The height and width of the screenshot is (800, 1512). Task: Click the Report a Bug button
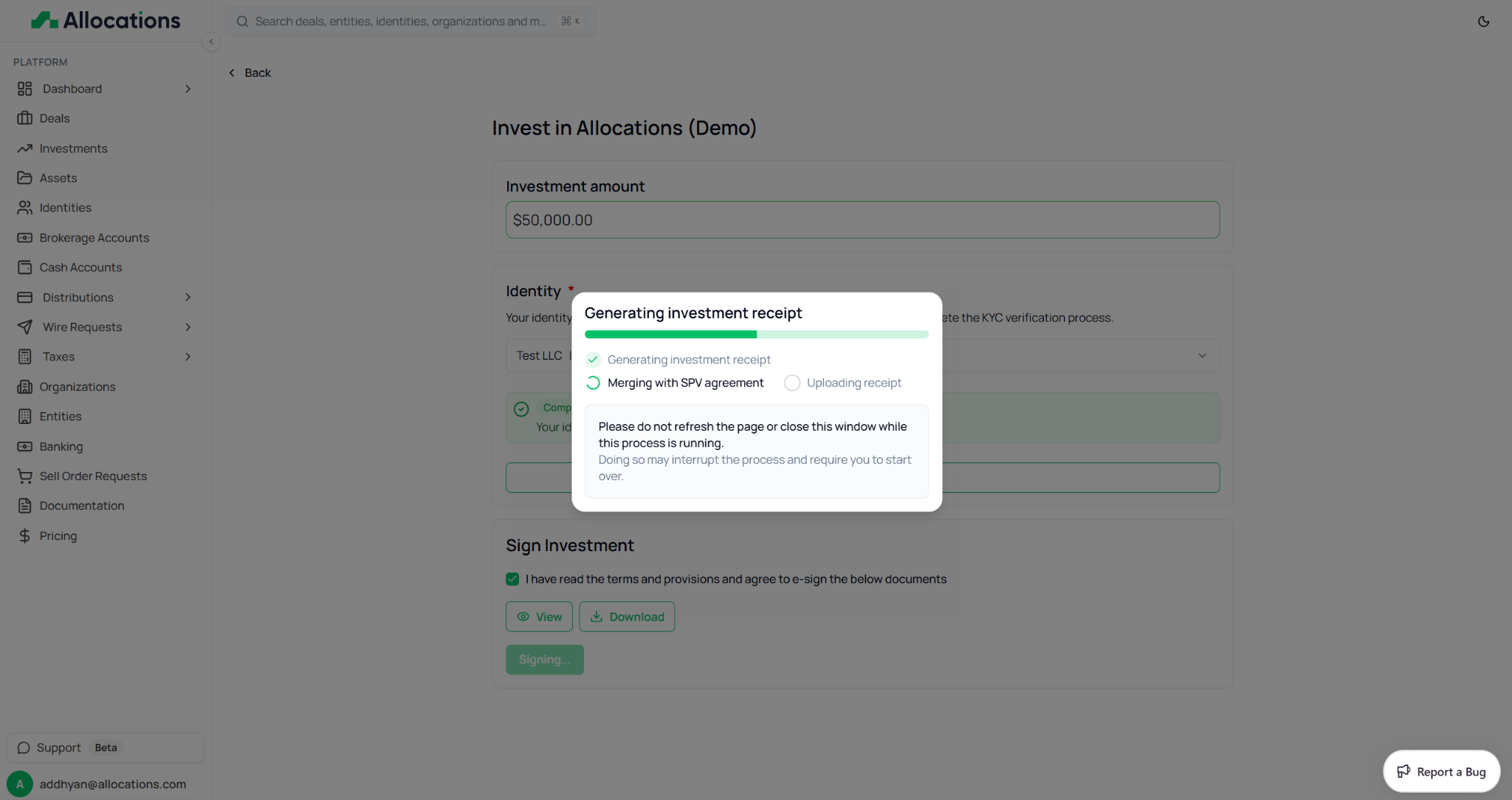tap(1440, 771)
